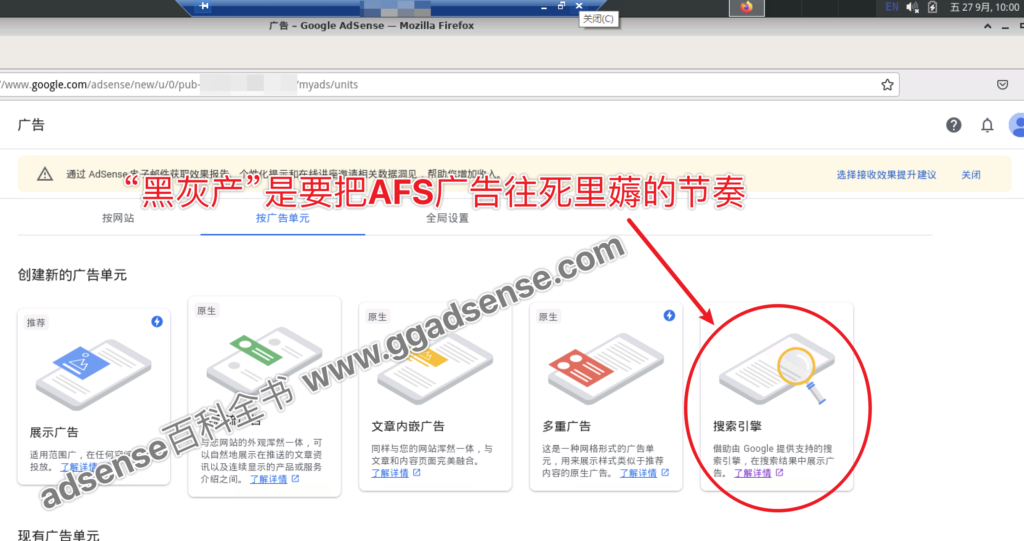
Task: Click external link icon on 文章内嵌广告 card
Action: point(417,472)
